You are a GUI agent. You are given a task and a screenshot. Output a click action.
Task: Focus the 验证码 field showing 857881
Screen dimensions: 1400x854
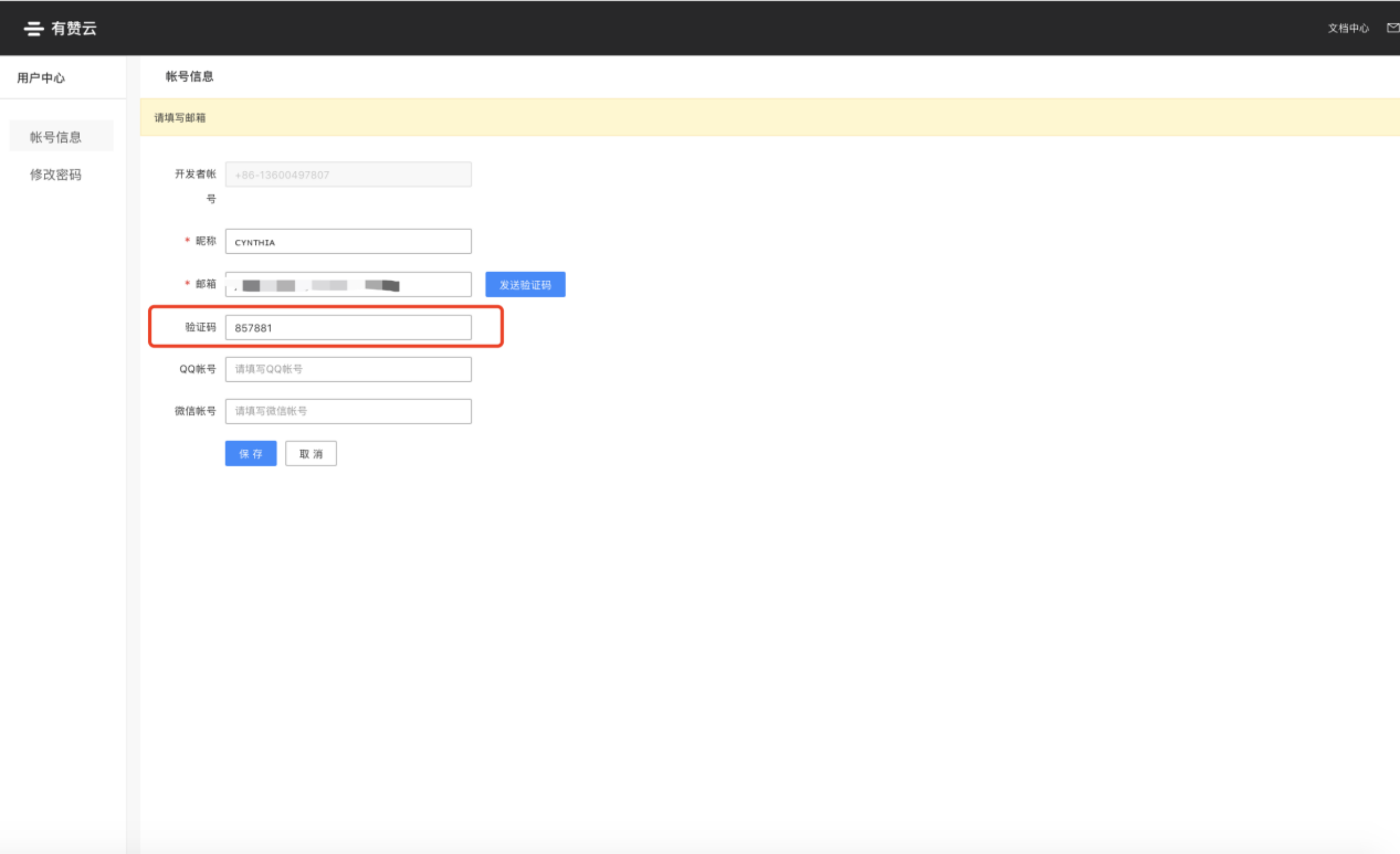click(x=348, y=328)
